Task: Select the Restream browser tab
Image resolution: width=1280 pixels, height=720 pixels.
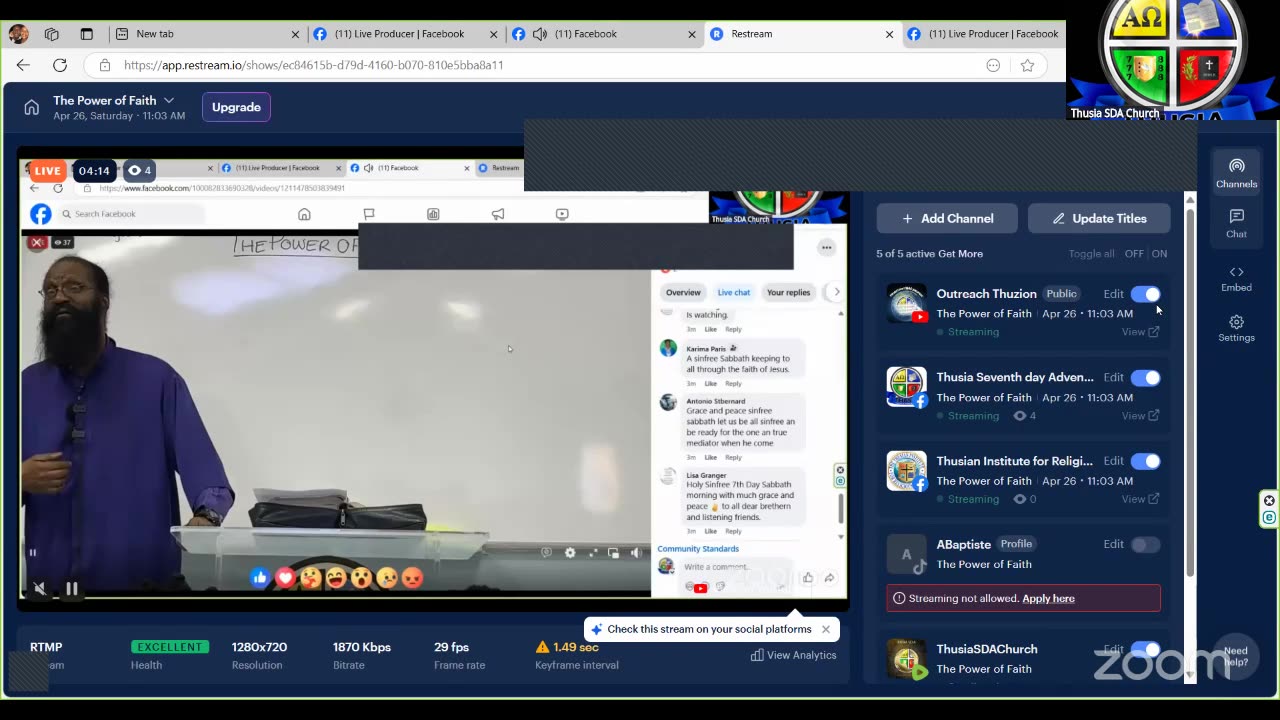Action: click(801, 34)
